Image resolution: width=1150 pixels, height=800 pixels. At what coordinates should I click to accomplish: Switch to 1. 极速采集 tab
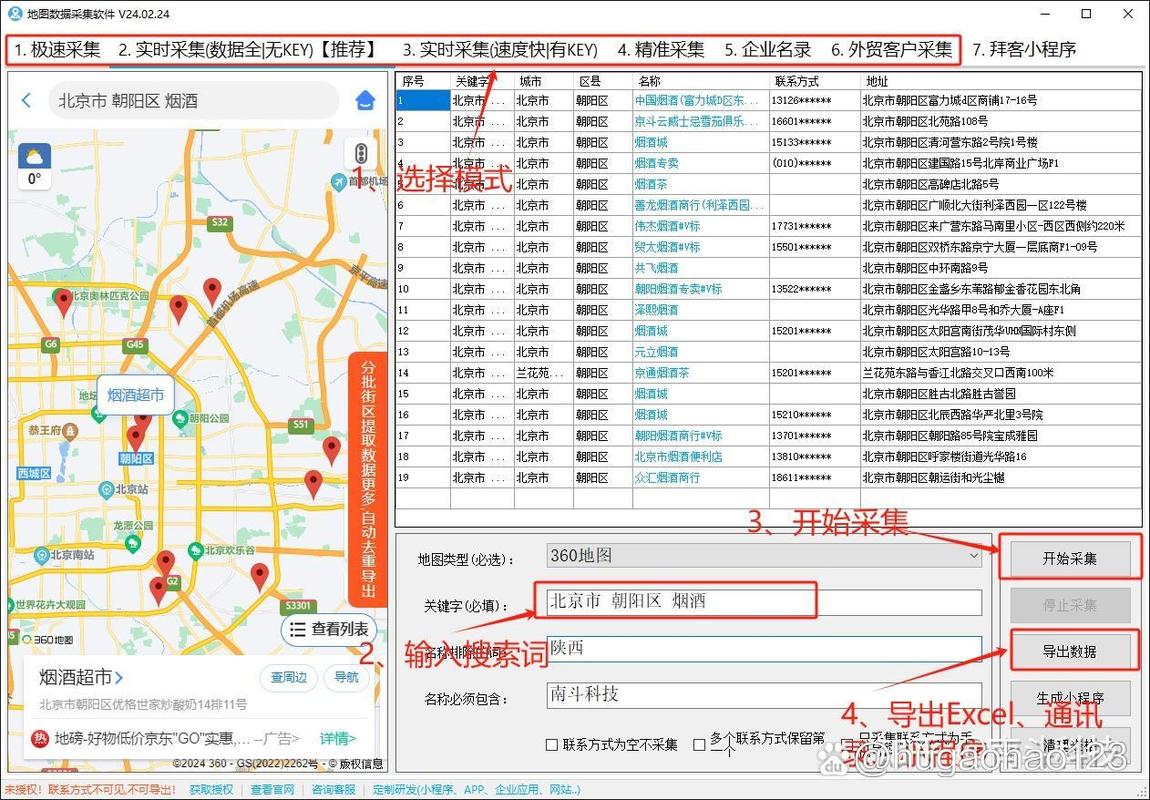(57, 50)
